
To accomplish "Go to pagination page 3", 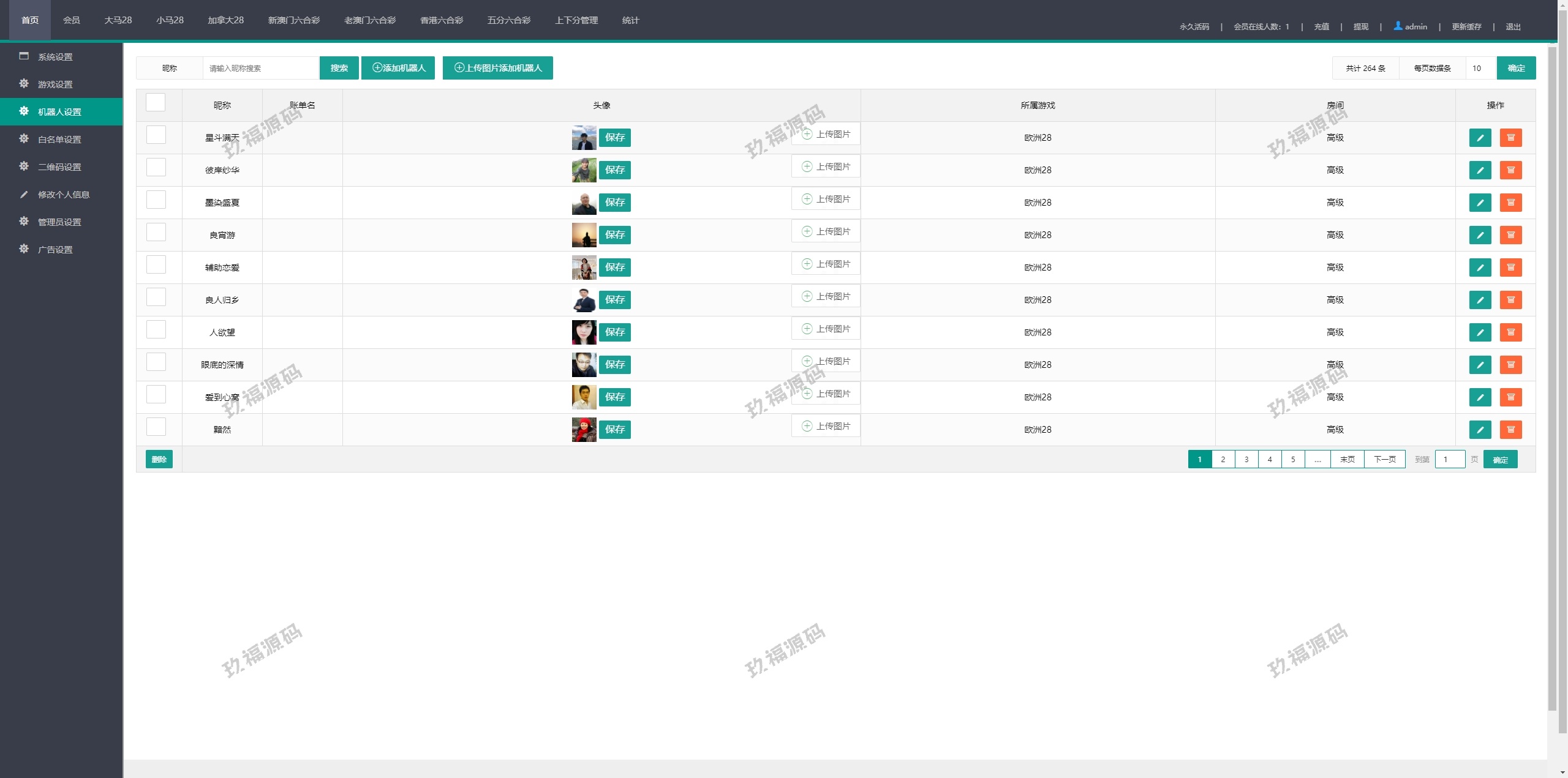I will coord(1246,459).
